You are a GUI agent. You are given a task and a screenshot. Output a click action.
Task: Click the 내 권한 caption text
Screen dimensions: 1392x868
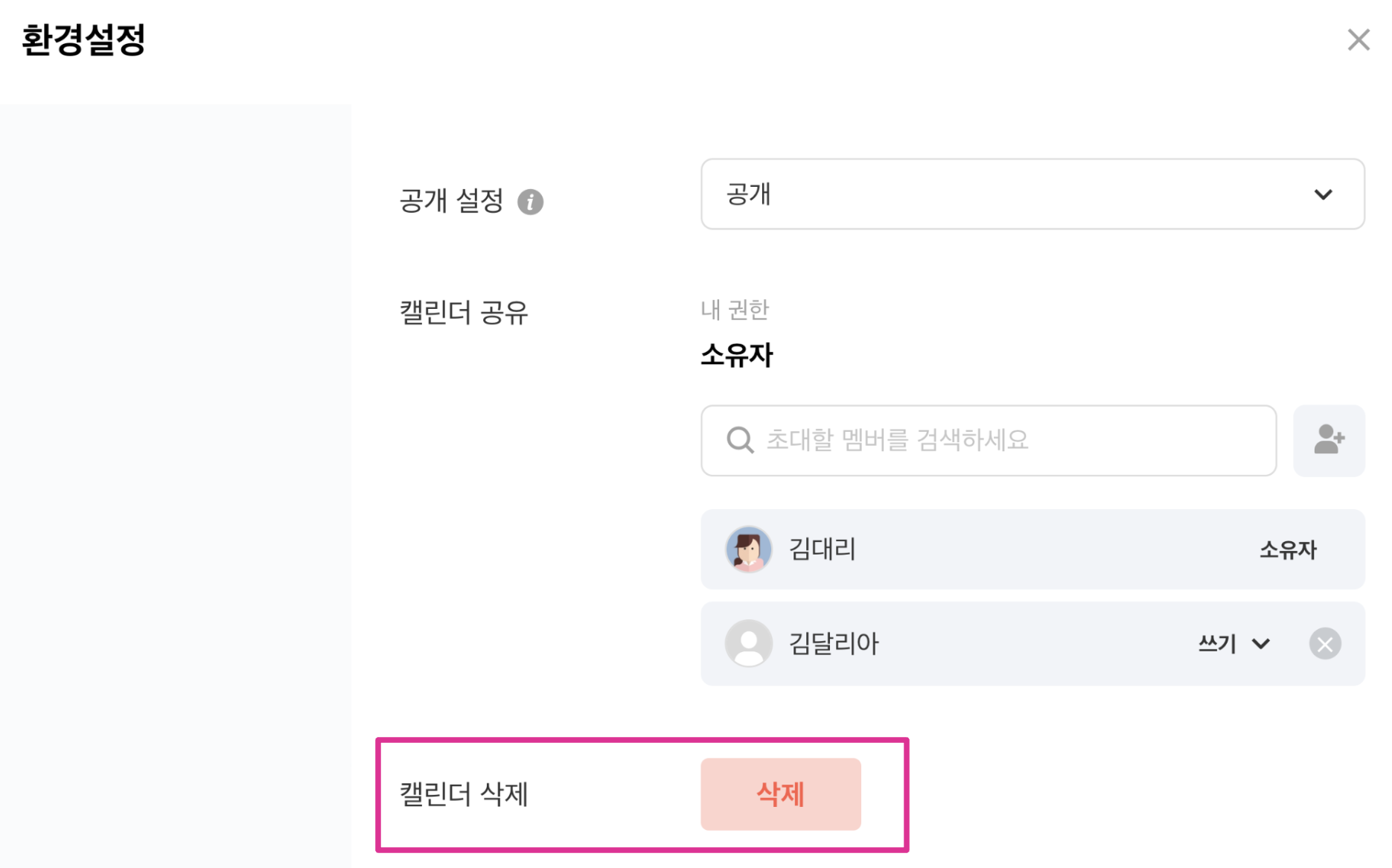point(735,310)
